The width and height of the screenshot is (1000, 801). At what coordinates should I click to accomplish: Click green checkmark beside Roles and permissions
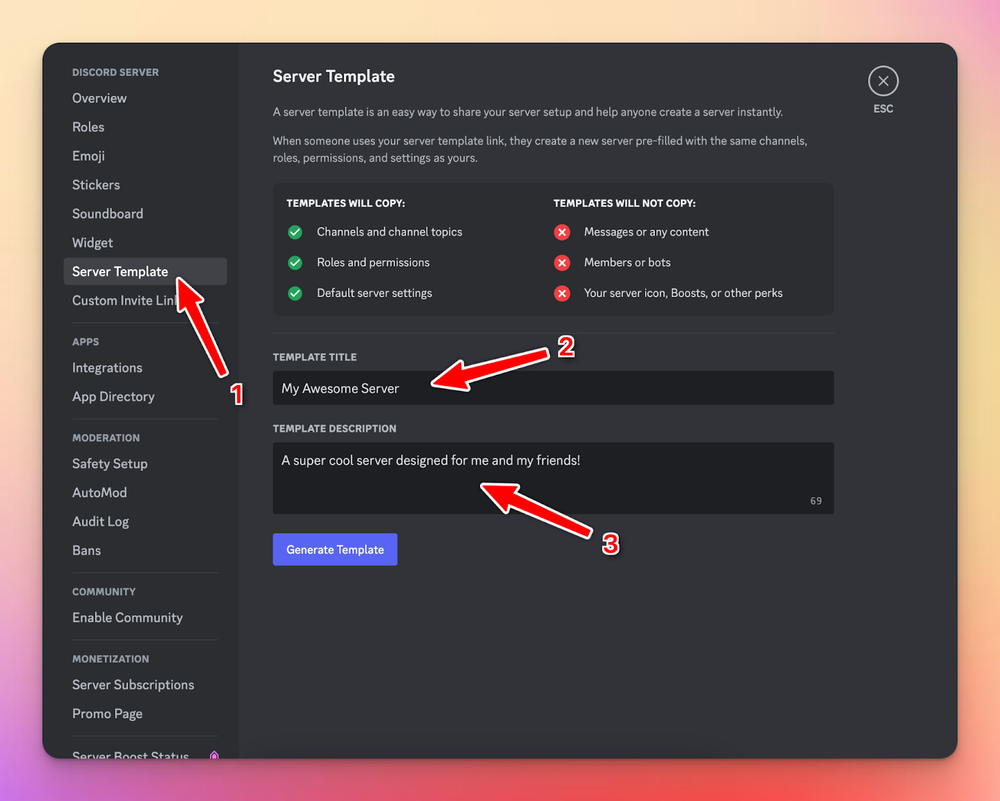click(x=295, y=263)
